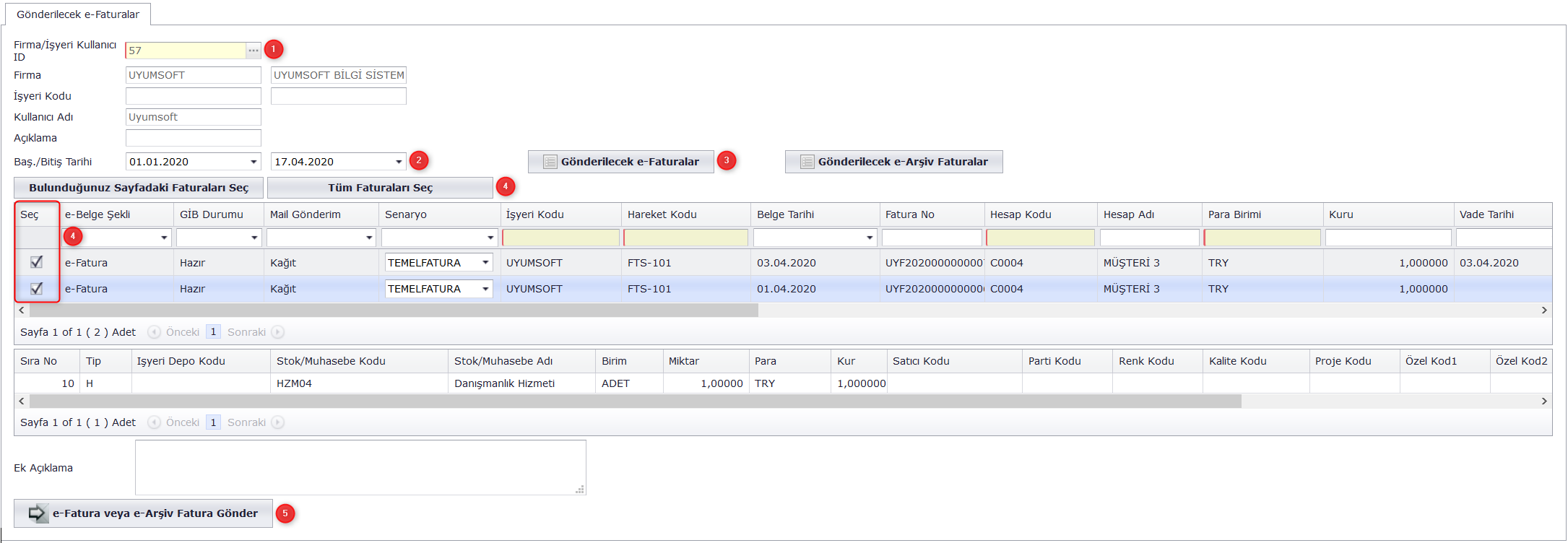The width and height of the screenshot is (1568, 543).
Task: Open the end date 17.04.2020 dropdown
Action: (x=399, y=162)
